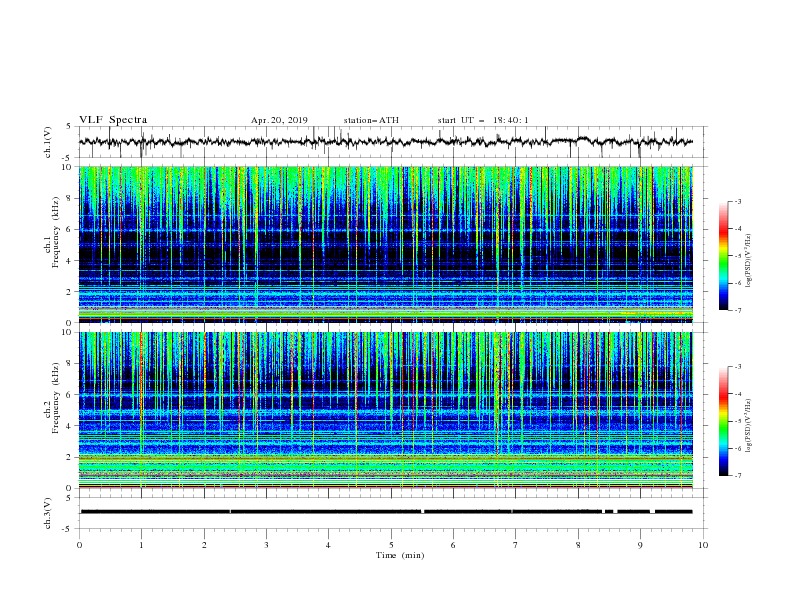Viewport: 792px width, 612px height.
Task: Click the ch.1 voltage waveform trace
Action: pyautogui.click(x=386, y=142)
